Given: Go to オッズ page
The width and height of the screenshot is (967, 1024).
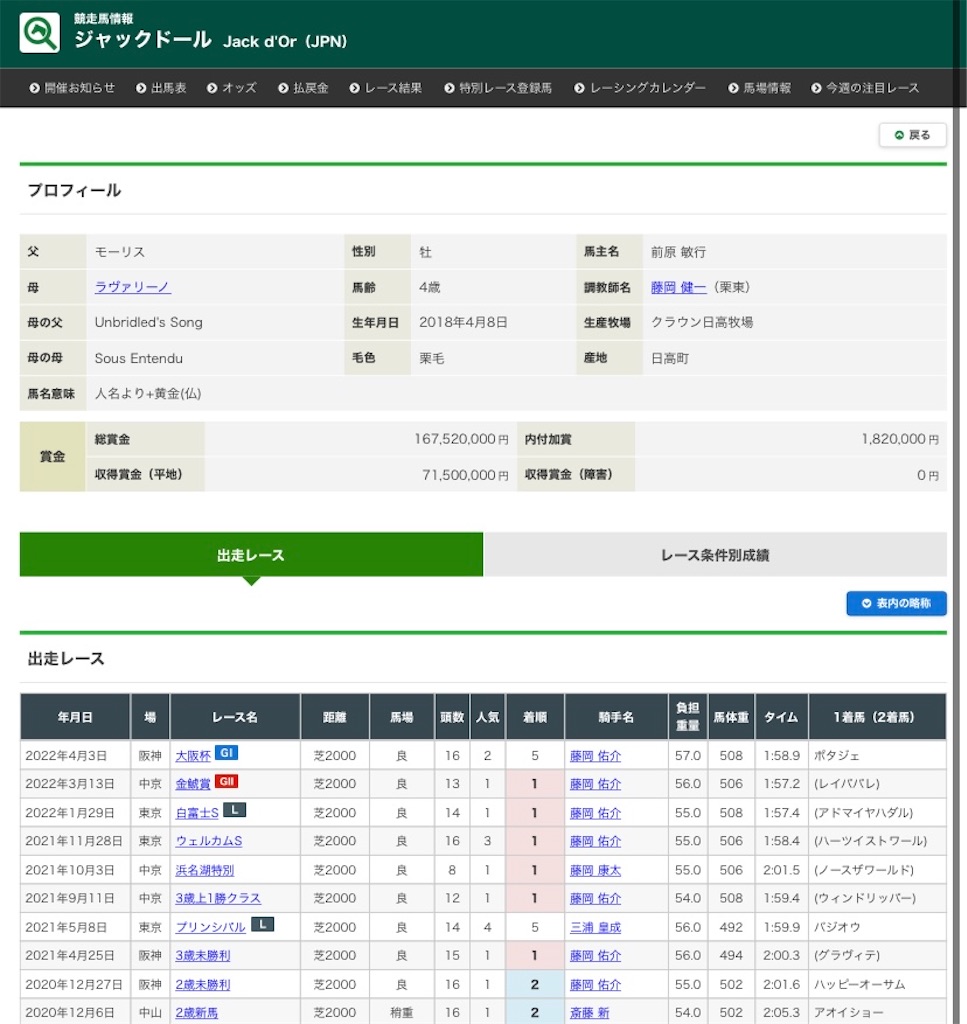Looking at the screenshot, I should [x=232, y=88].
